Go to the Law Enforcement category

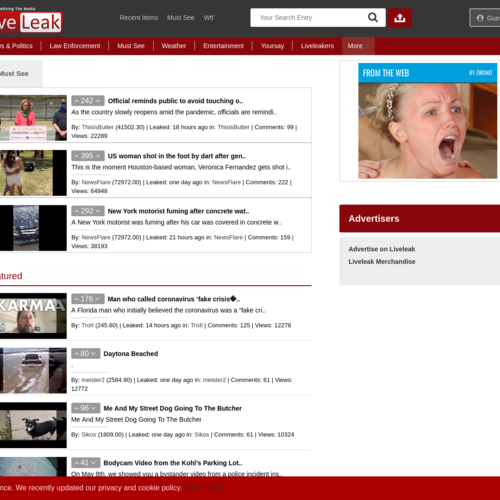coord(75,46)
